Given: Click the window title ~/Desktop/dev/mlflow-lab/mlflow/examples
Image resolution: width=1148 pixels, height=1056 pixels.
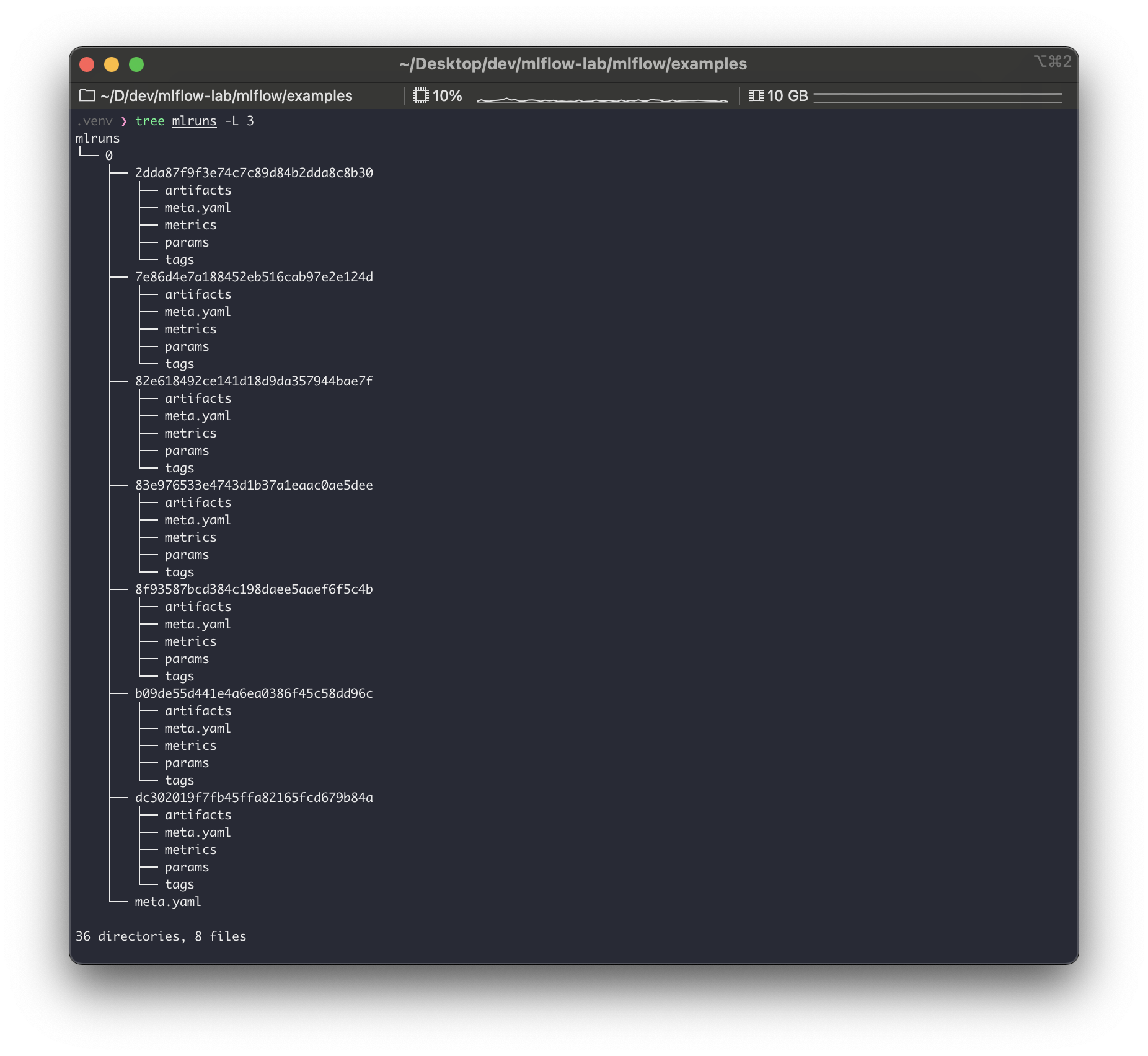Looking at the screenshot, I should (x=573, y=64).
